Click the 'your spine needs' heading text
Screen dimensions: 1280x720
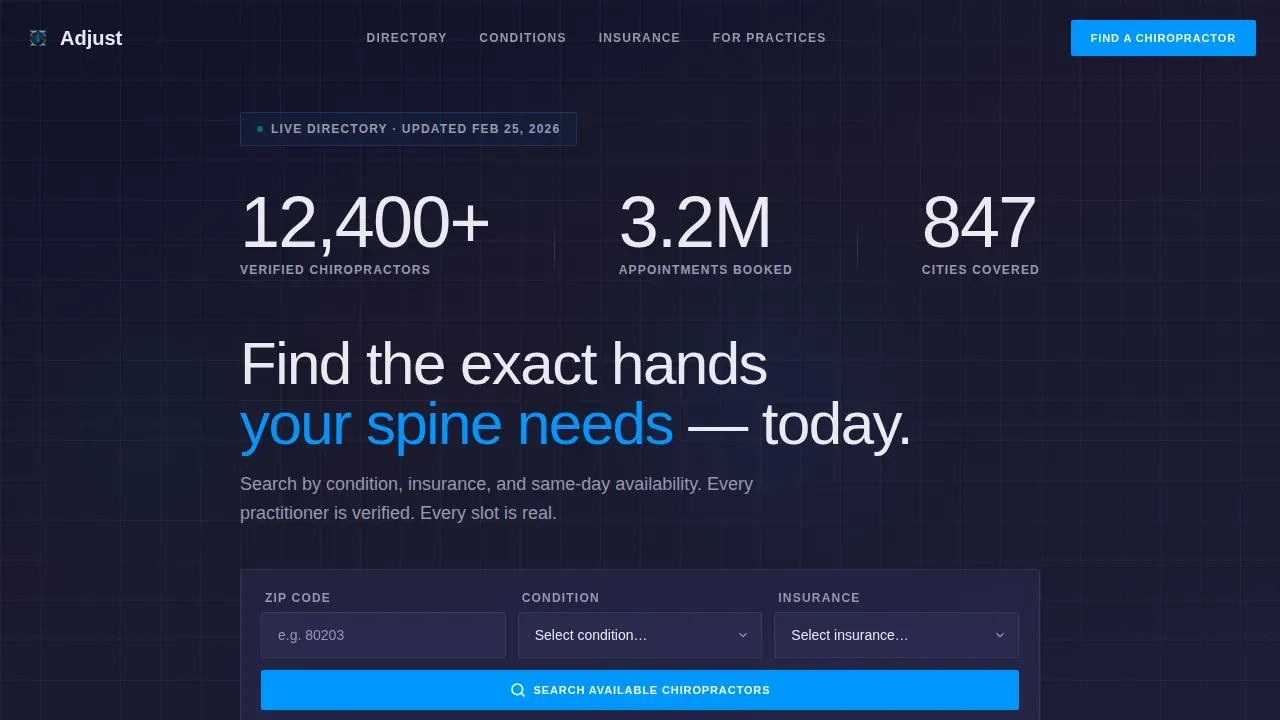click(456, 425)
